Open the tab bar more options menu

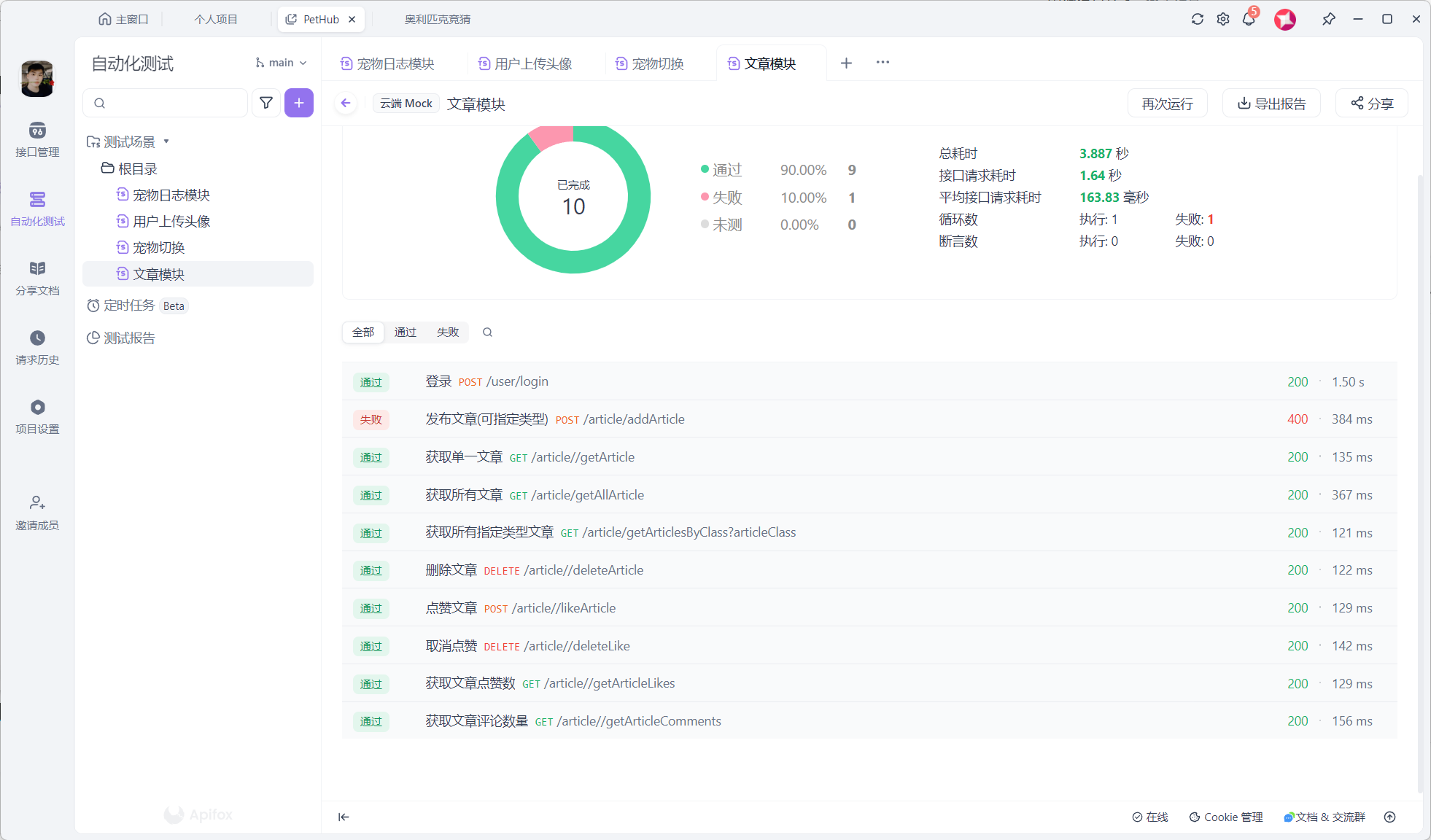[883, 63]
